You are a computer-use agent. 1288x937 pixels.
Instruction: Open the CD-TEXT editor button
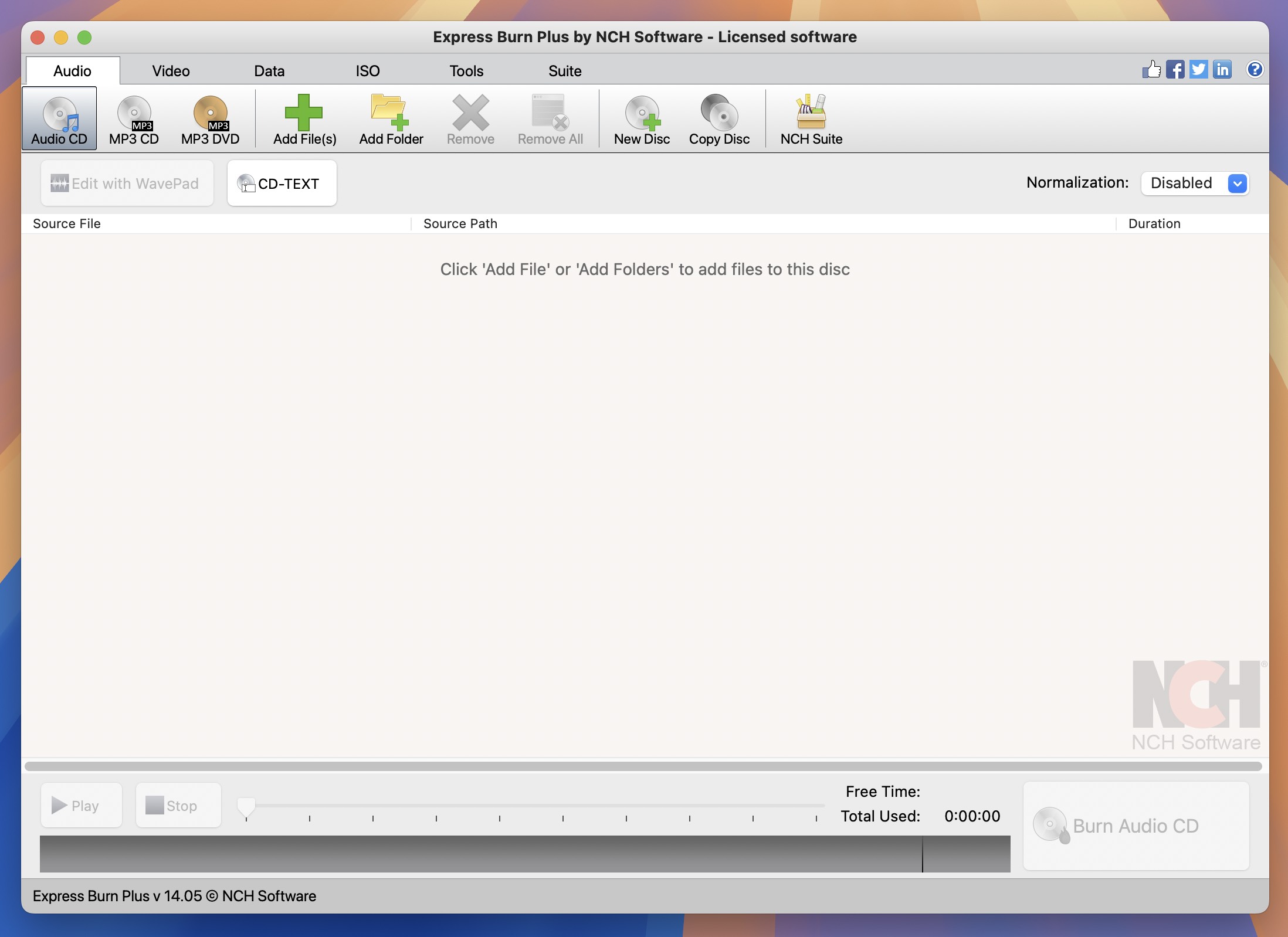click(282, 184)
